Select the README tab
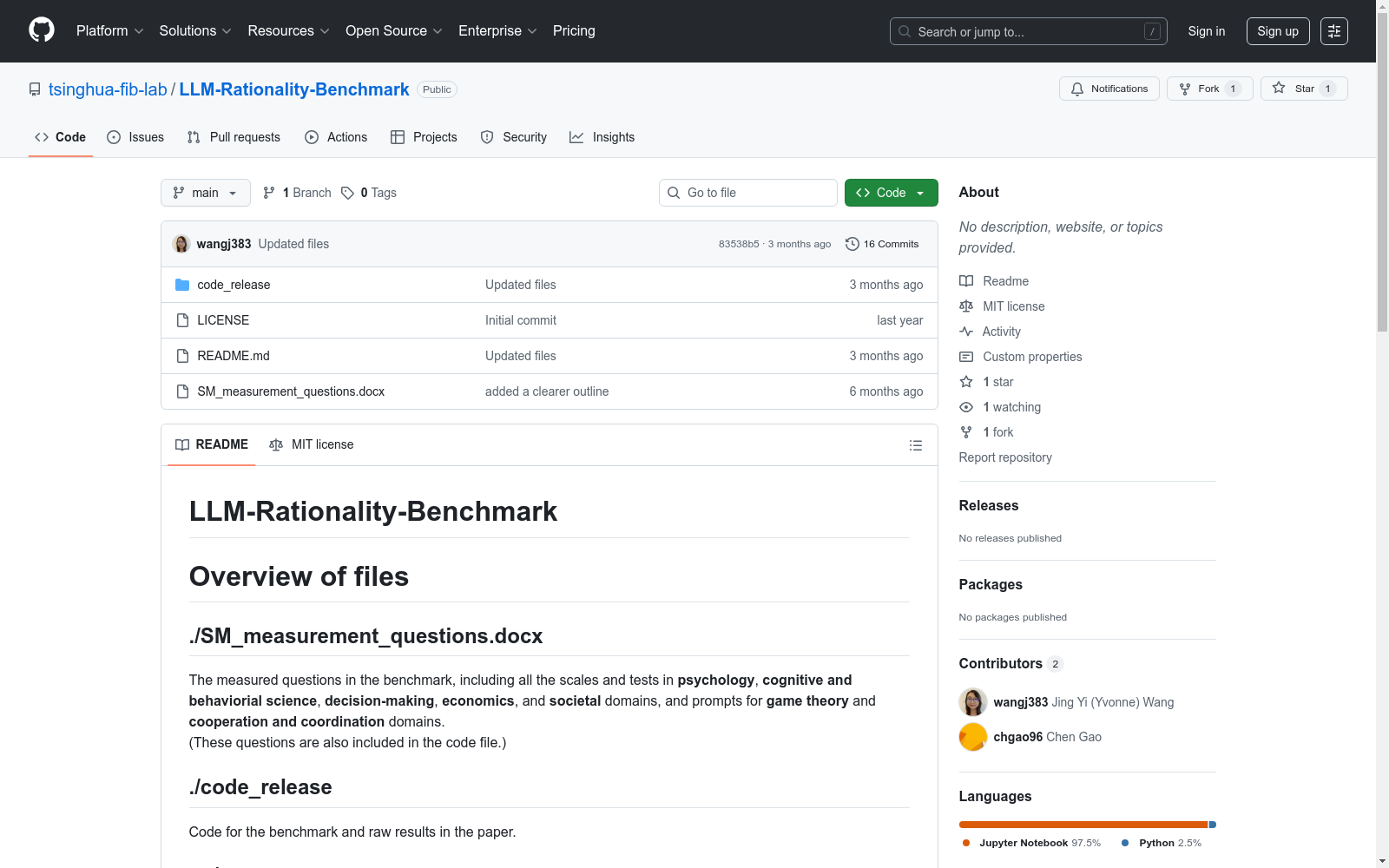This screenshot has width=1389, height=868. [212, 444]
